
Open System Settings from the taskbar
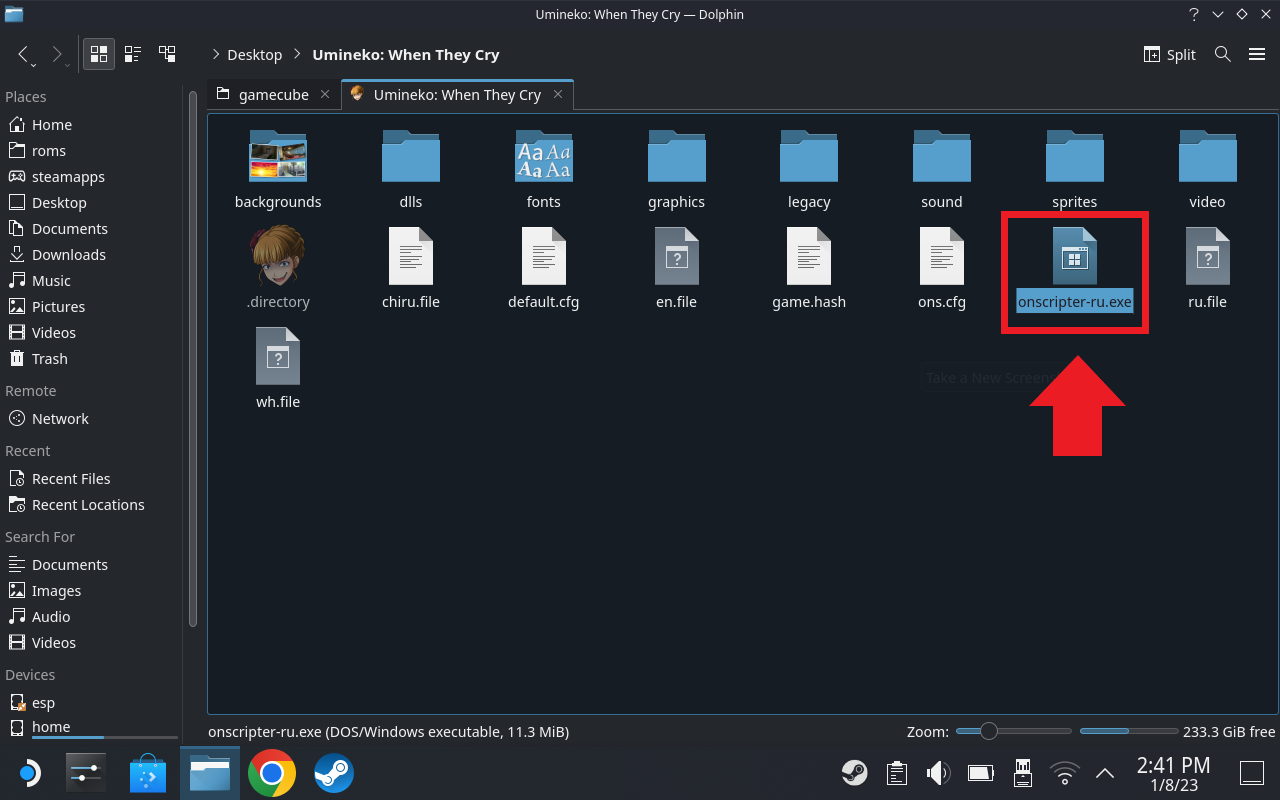tap(86, 772)
